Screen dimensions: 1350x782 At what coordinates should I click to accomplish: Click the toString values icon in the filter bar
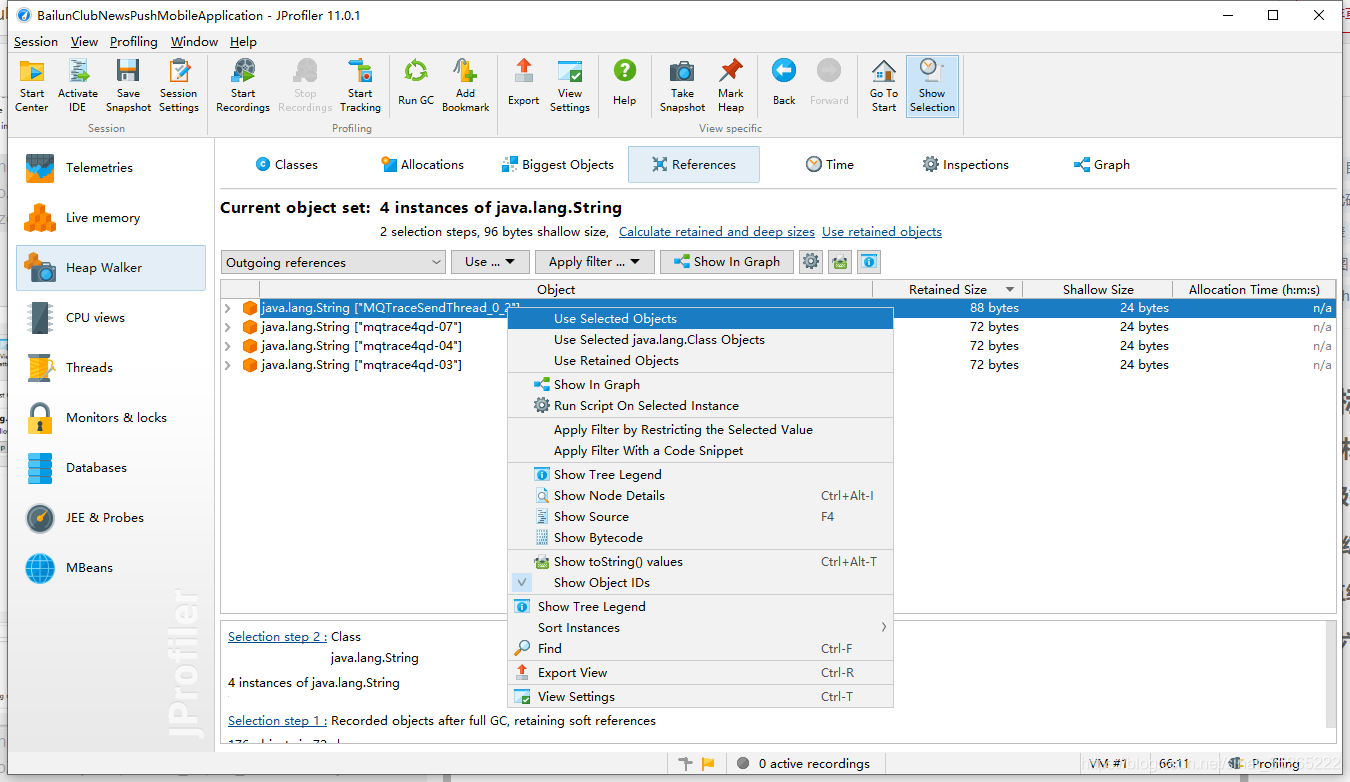point(840,262)
